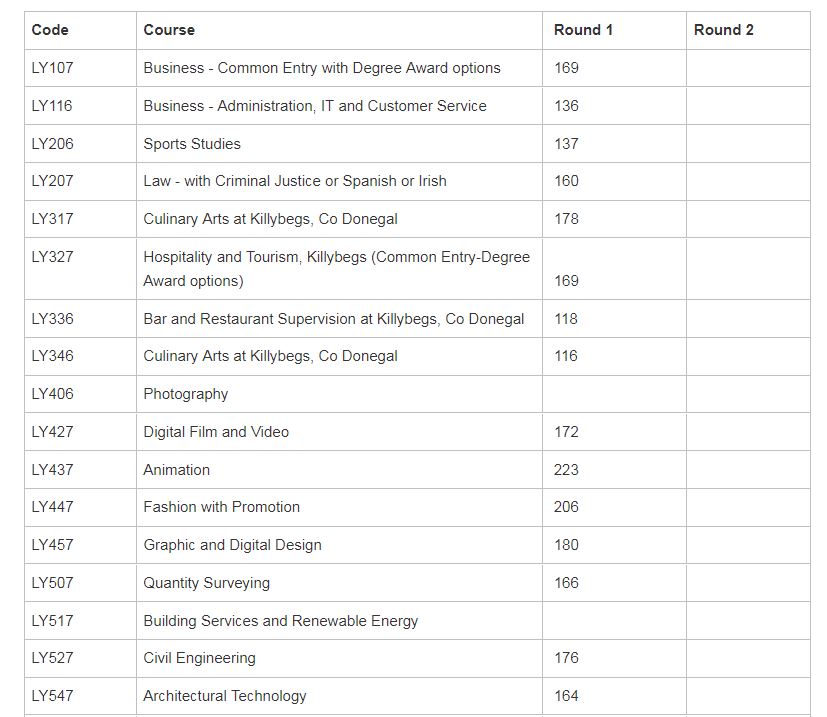The image size is (827, 717).
Task: Click the Animation points value 223
Action: click(566, 470)
